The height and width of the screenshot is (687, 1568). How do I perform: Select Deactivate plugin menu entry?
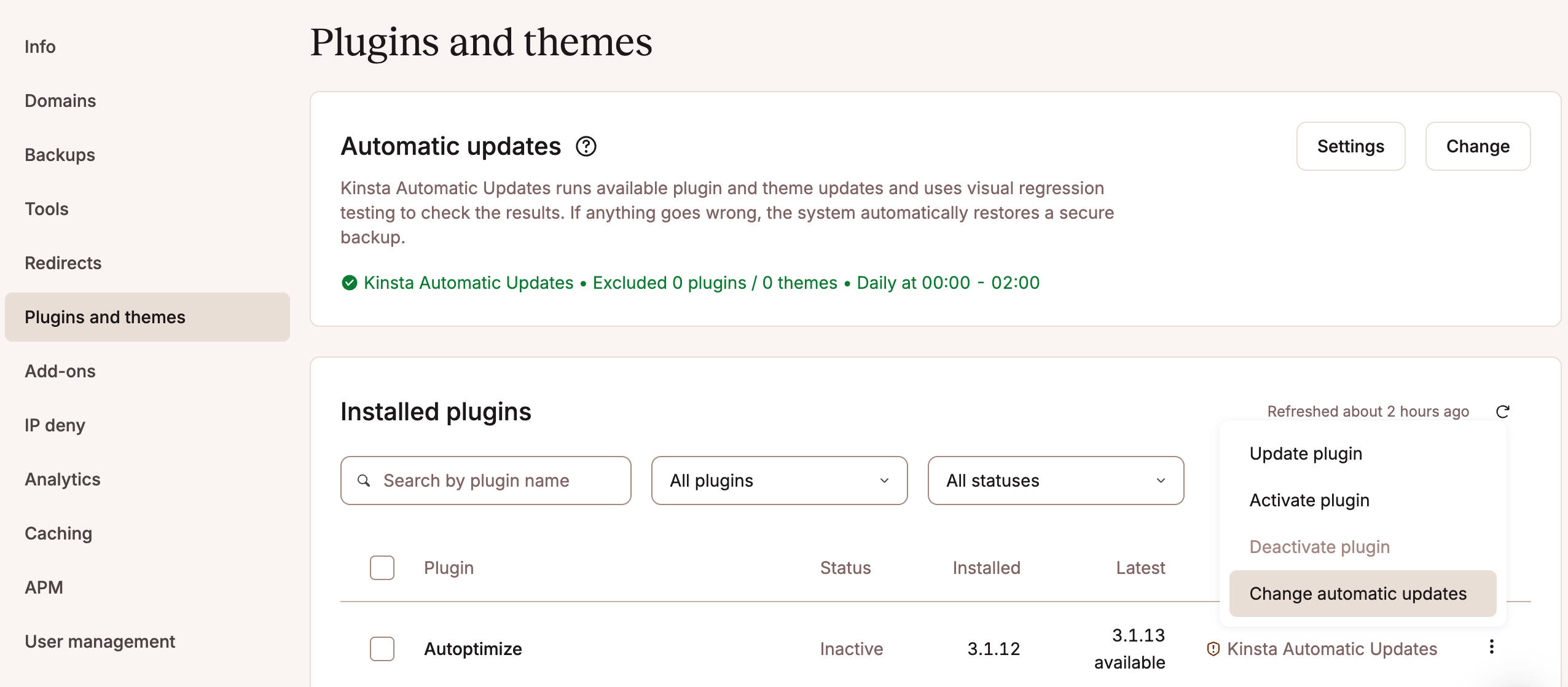[x=1363, y=547]
